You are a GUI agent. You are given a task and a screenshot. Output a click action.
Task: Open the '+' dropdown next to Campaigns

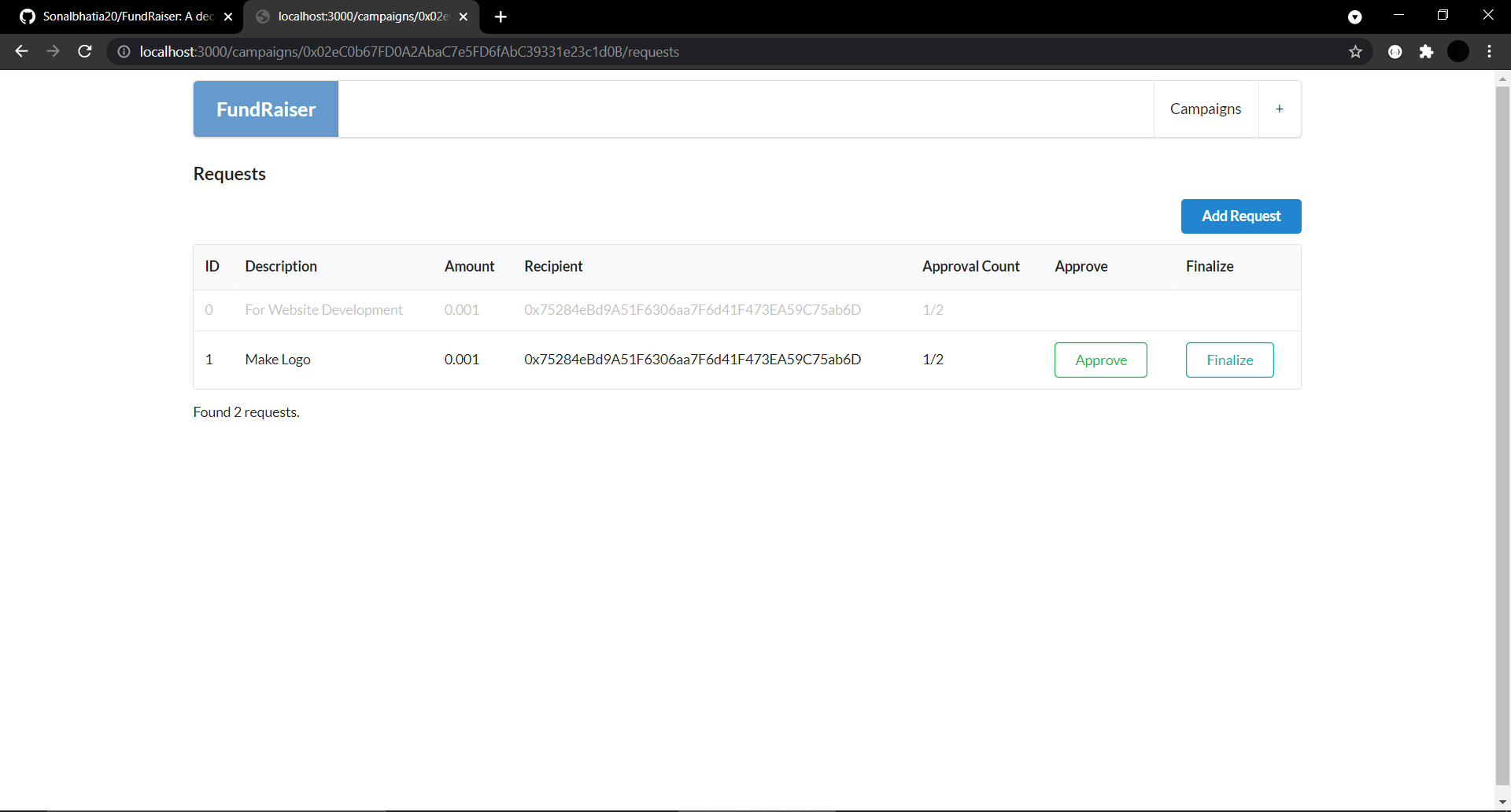click(1280, 109)
